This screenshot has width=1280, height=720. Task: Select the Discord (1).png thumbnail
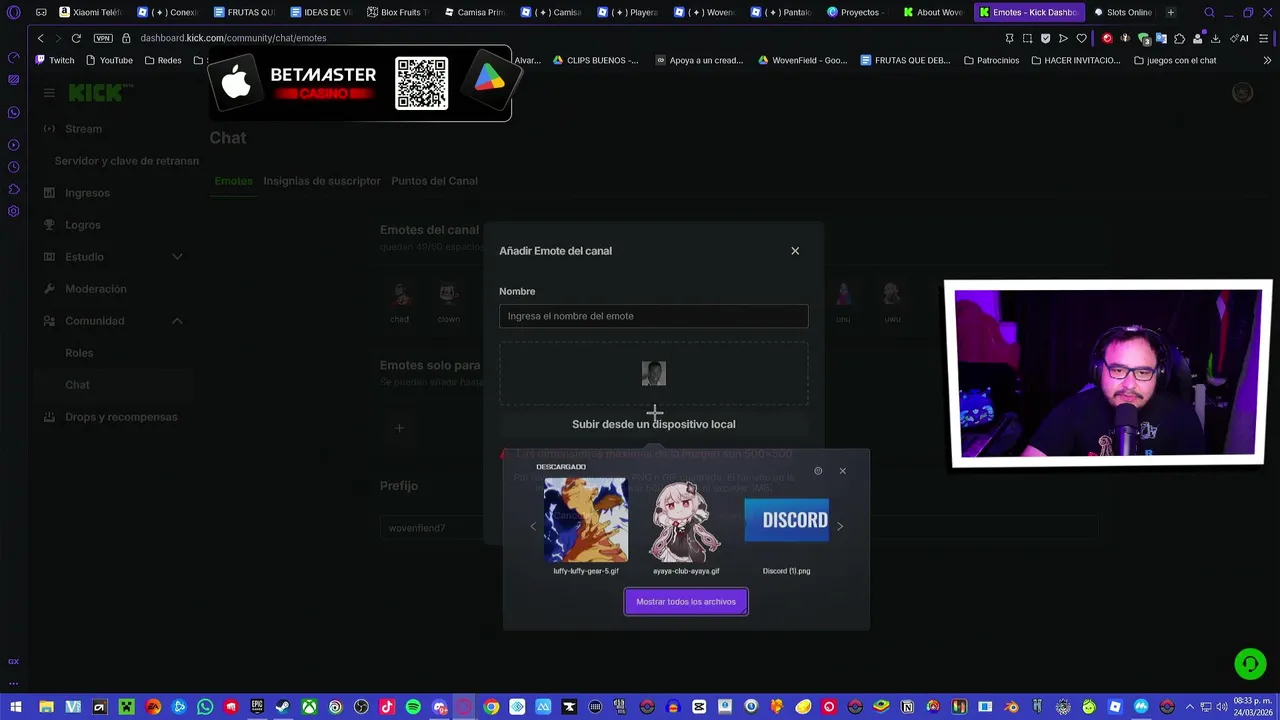(787, 520)
